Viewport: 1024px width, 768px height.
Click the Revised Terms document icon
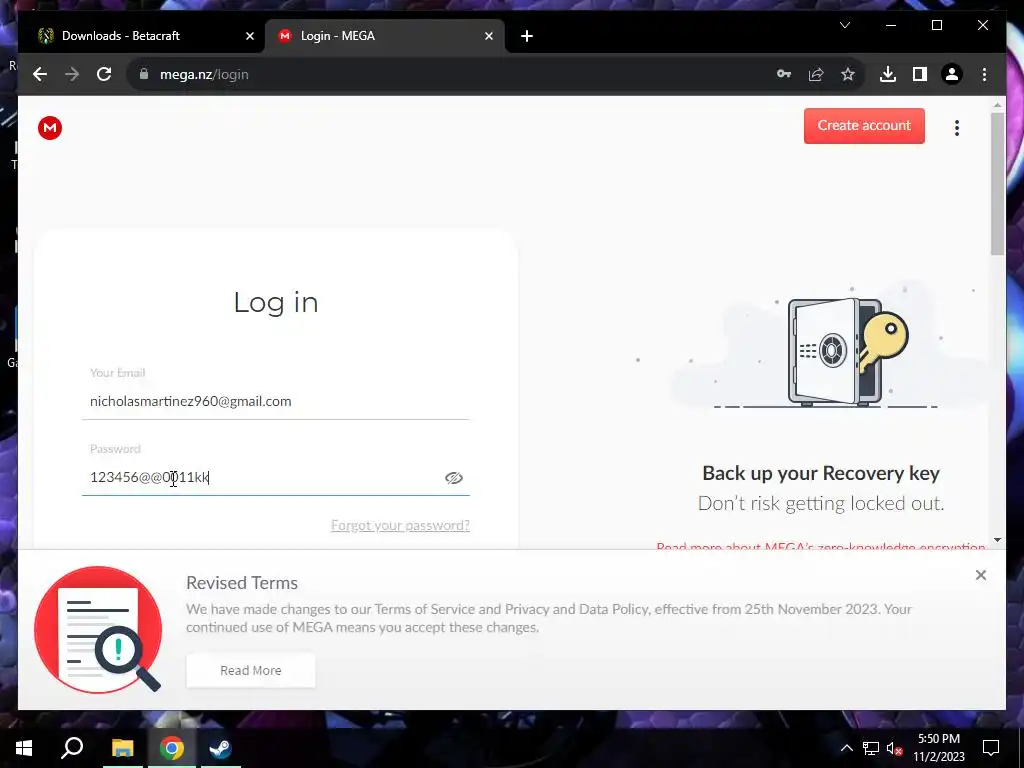point(98,630)
